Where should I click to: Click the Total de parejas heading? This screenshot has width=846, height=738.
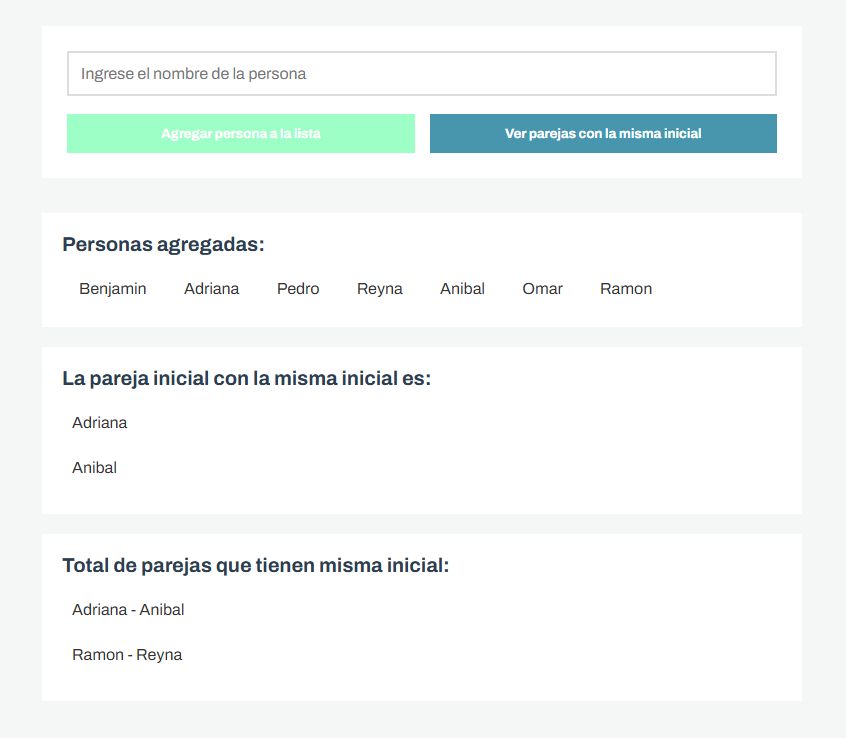tap(257, 564)
